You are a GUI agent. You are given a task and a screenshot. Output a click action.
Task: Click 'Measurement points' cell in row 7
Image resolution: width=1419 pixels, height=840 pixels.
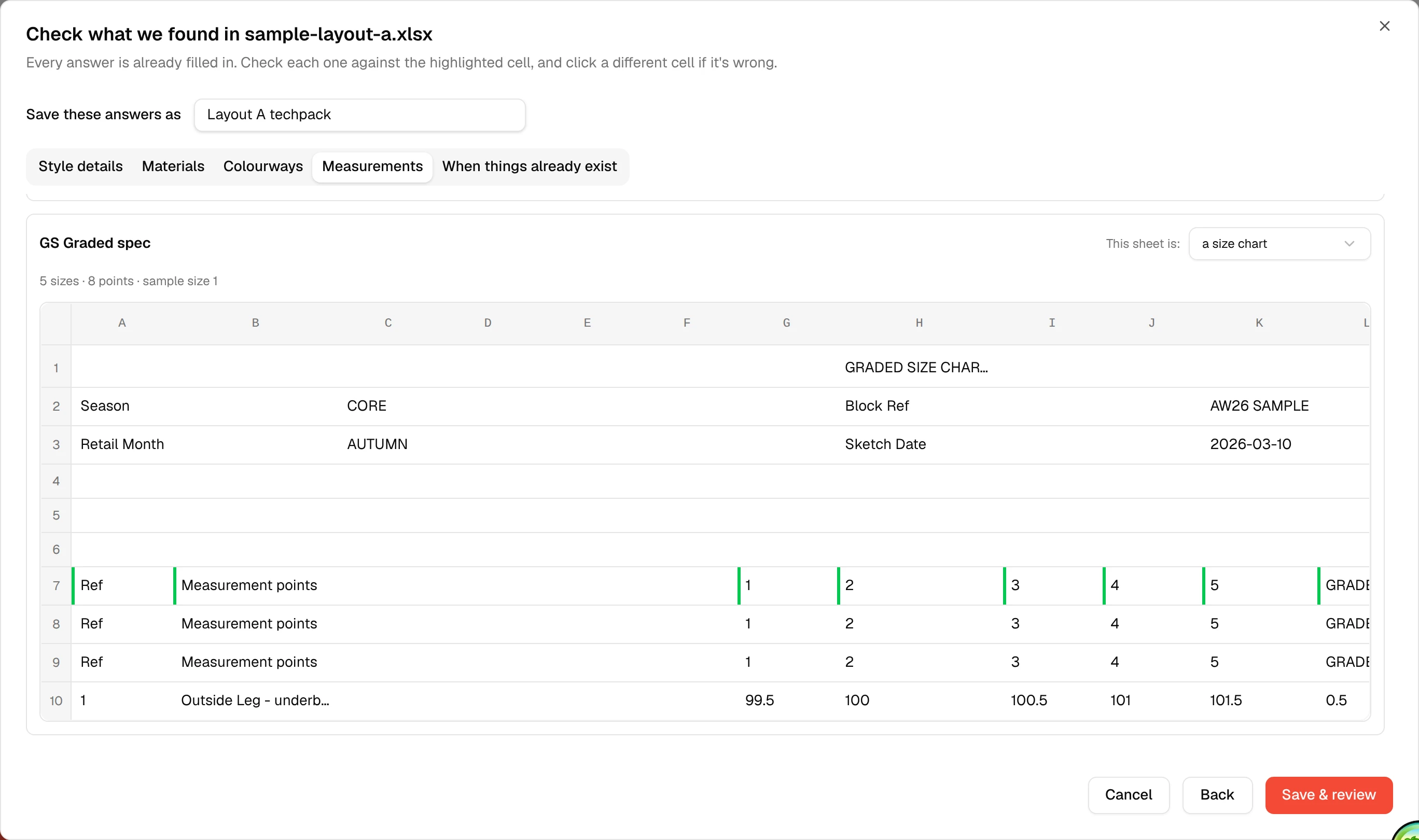point(255,586)
